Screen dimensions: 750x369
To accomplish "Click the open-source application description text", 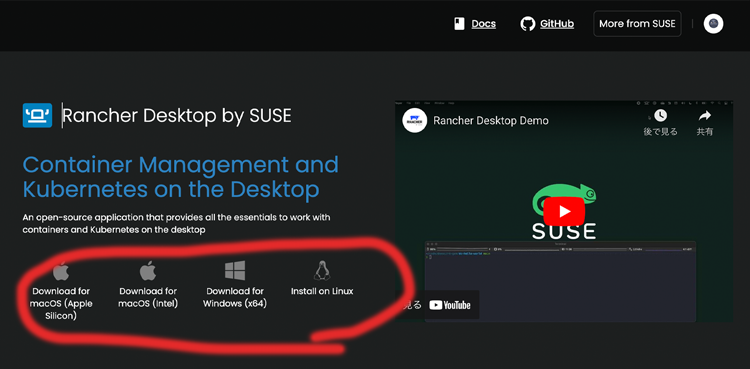I will tap(176, 224).
